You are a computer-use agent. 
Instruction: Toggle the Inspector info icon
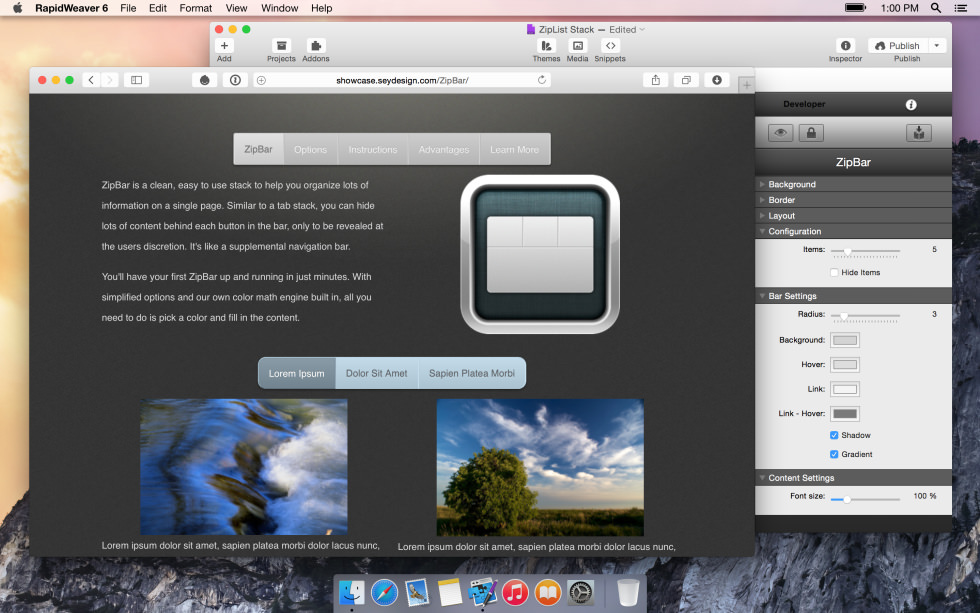[x=845, y=46]
